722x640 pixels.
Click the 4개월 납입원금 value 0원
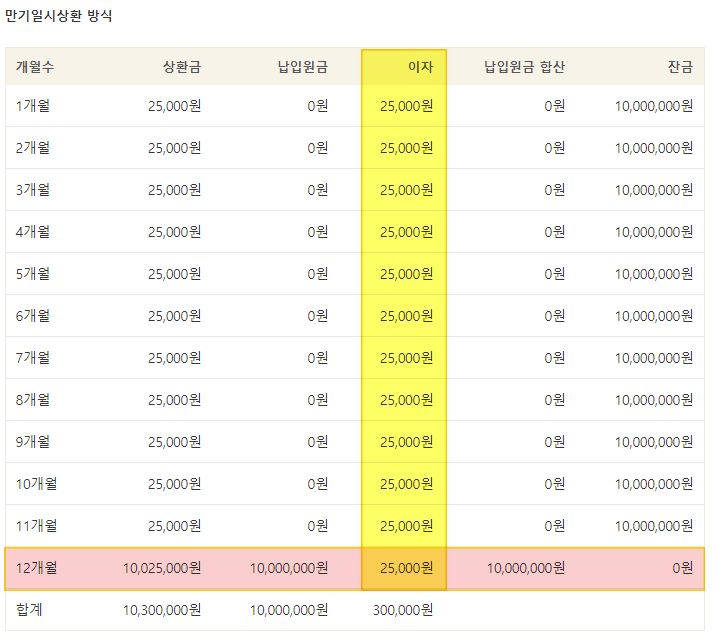318,232
